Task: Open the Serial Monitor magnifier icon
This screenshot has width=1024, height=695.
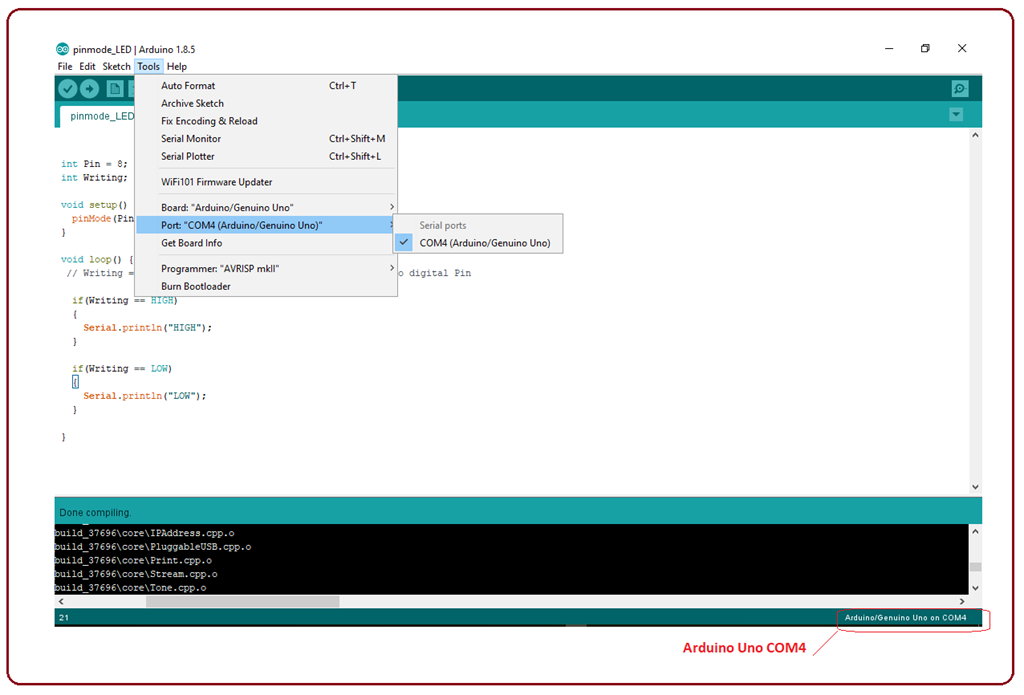Action: 959,88
